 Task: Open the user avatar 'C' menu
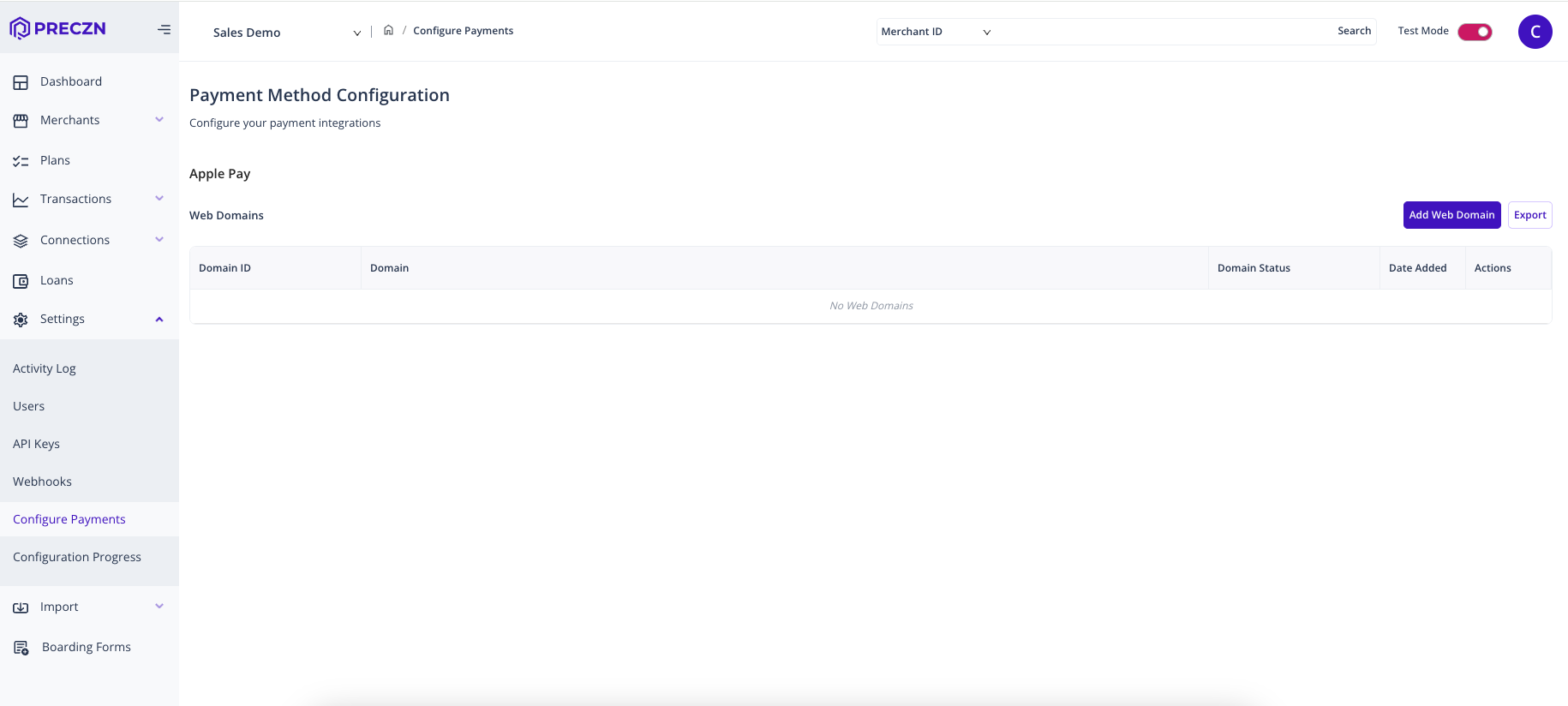coord(1535,32)
